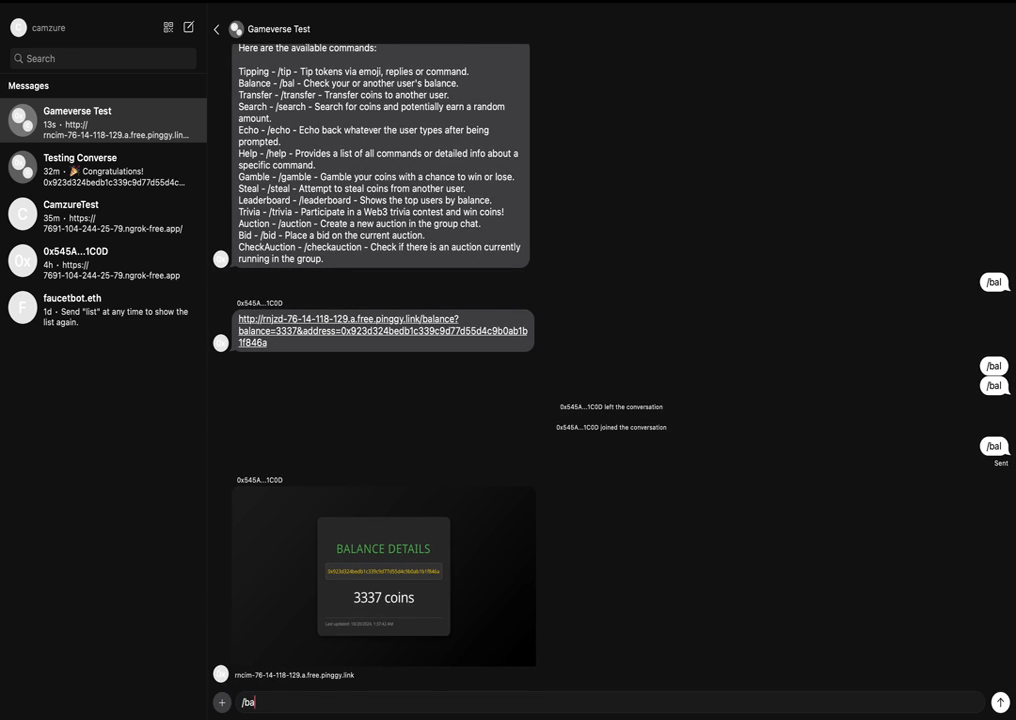Open the faucetbot.eth conversation

click(x=104, y=307)
